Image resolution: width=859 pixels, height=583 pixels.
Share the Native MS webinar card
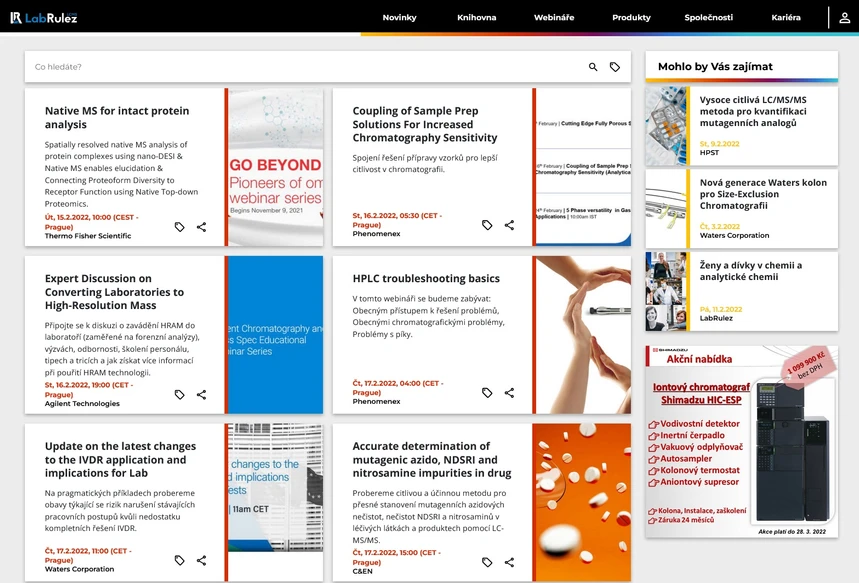click(x=202, y=227)
